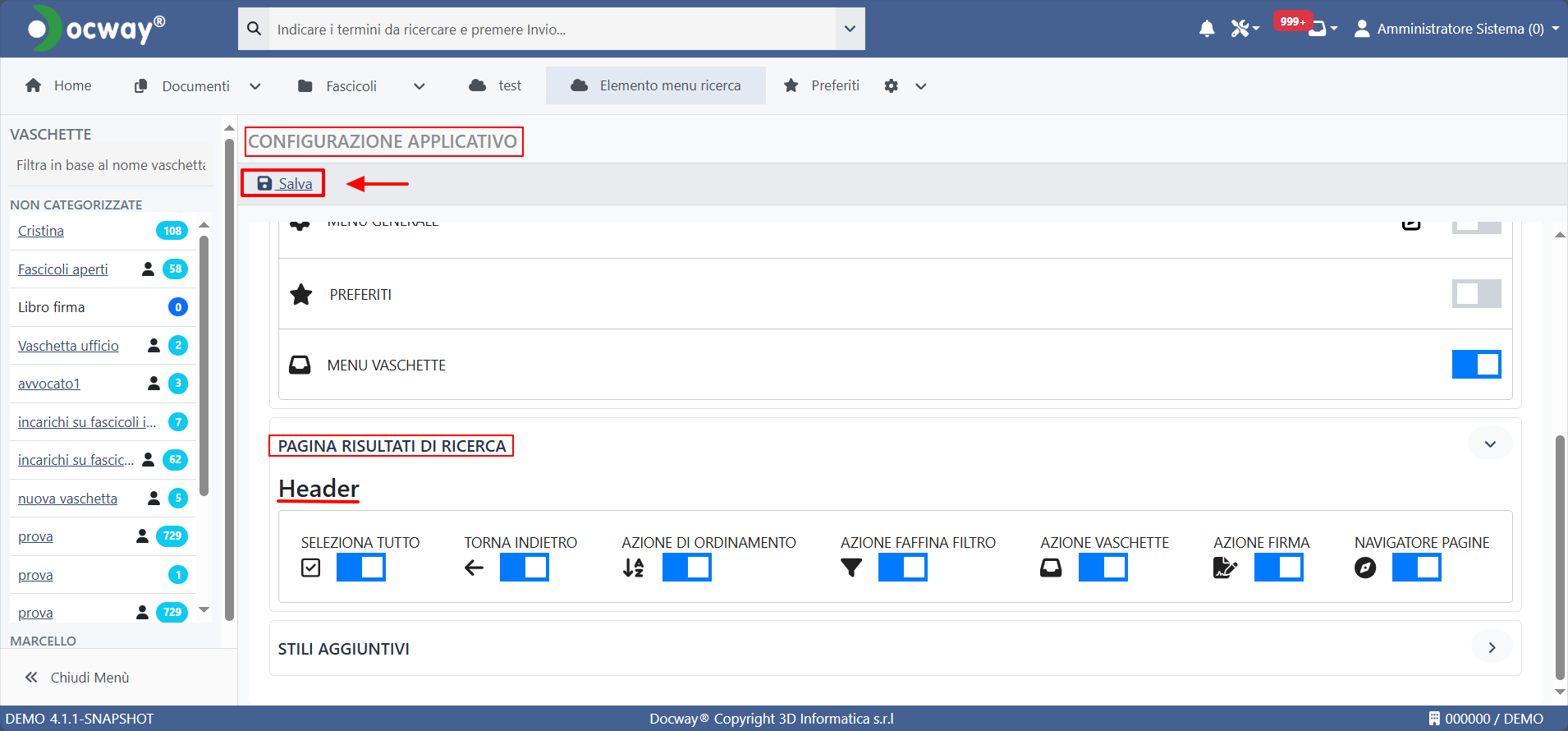
Task: Click the Navigatore Pagine compass icon
Action: click(1364, 568)
